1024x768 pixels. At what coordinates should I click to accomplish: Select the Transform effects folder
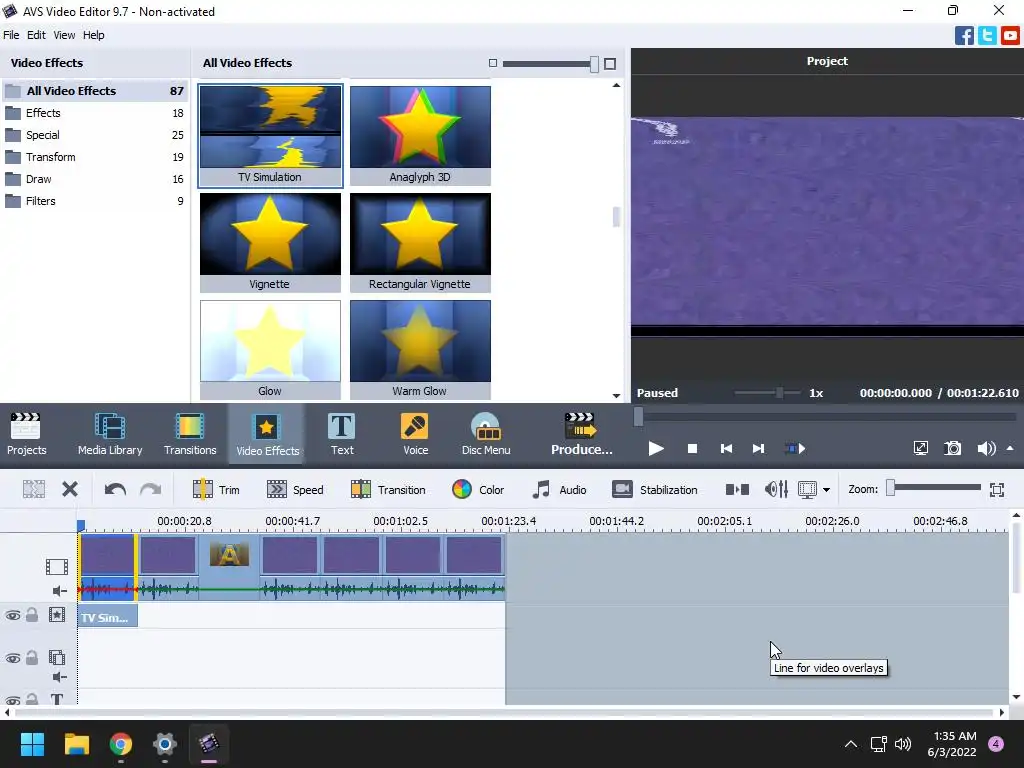click(95, 157)
